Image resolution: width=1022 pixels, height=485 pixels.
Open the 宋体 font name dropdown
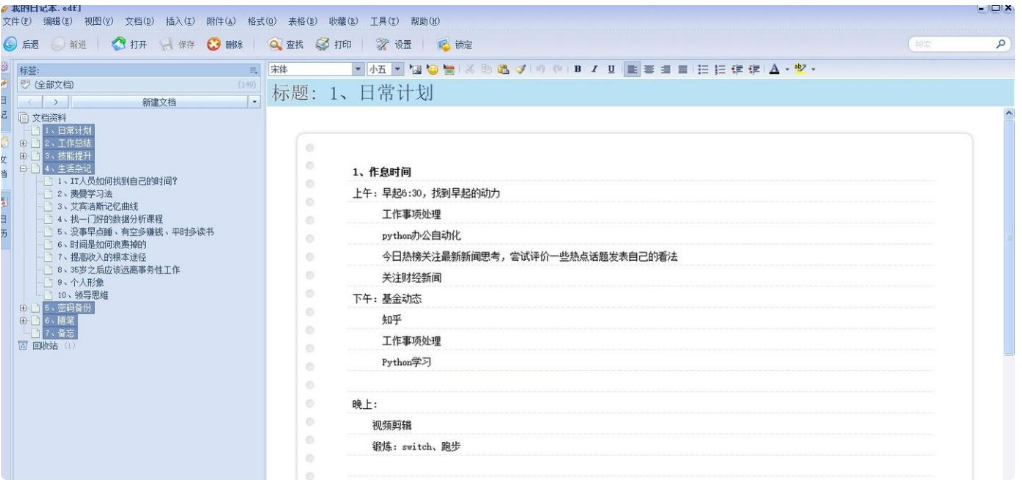[358, 68]
